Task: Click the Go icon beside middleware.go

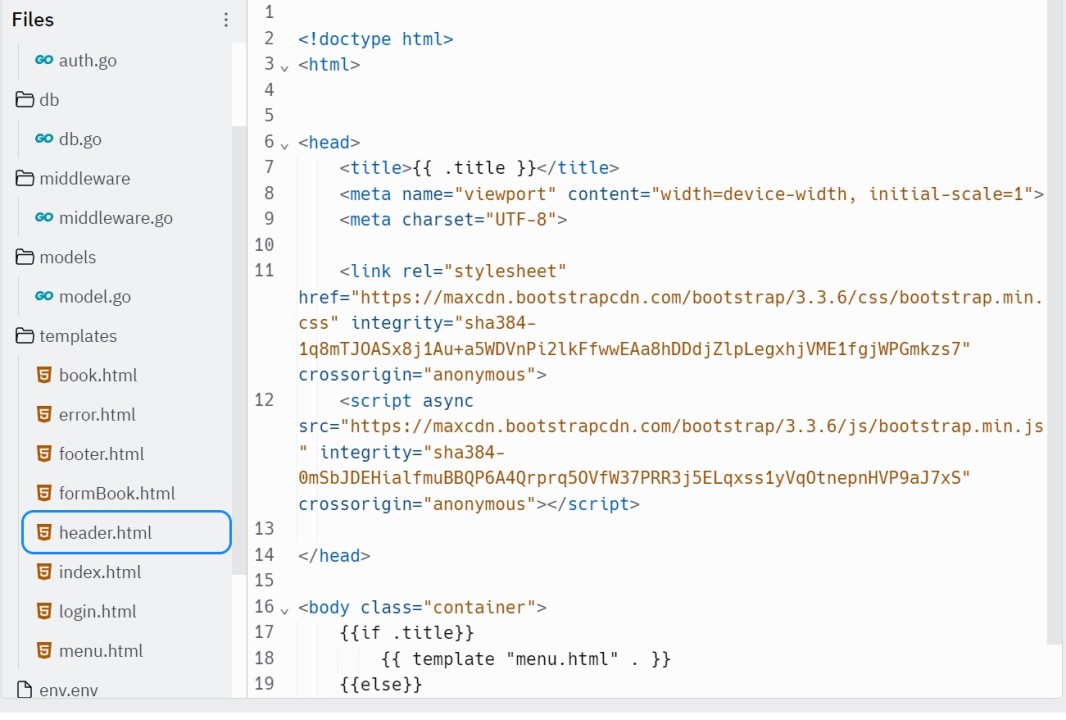Action: (44, 218)
